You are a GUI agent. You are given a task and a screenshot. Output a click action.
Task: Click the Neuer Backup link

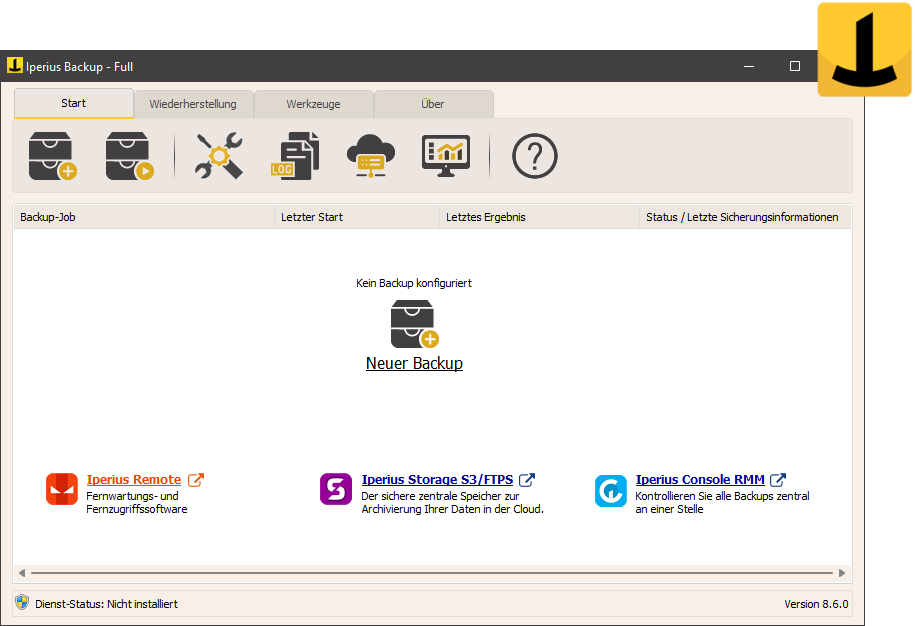[414, 363]
